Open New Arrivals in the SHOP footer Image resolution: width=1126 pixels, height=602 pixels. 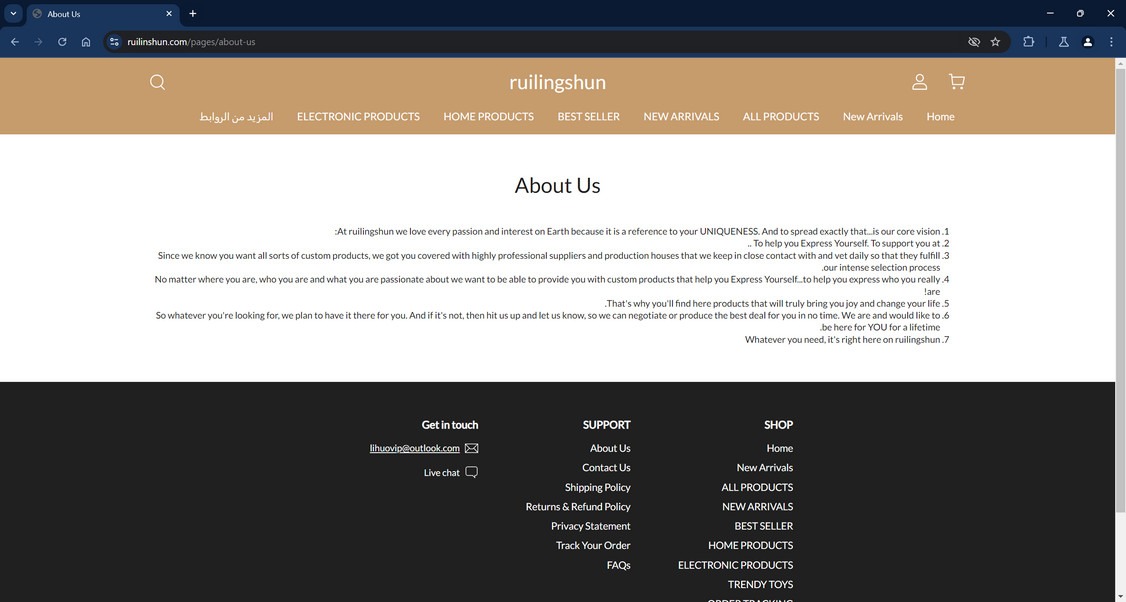click(x=765, y=468)
